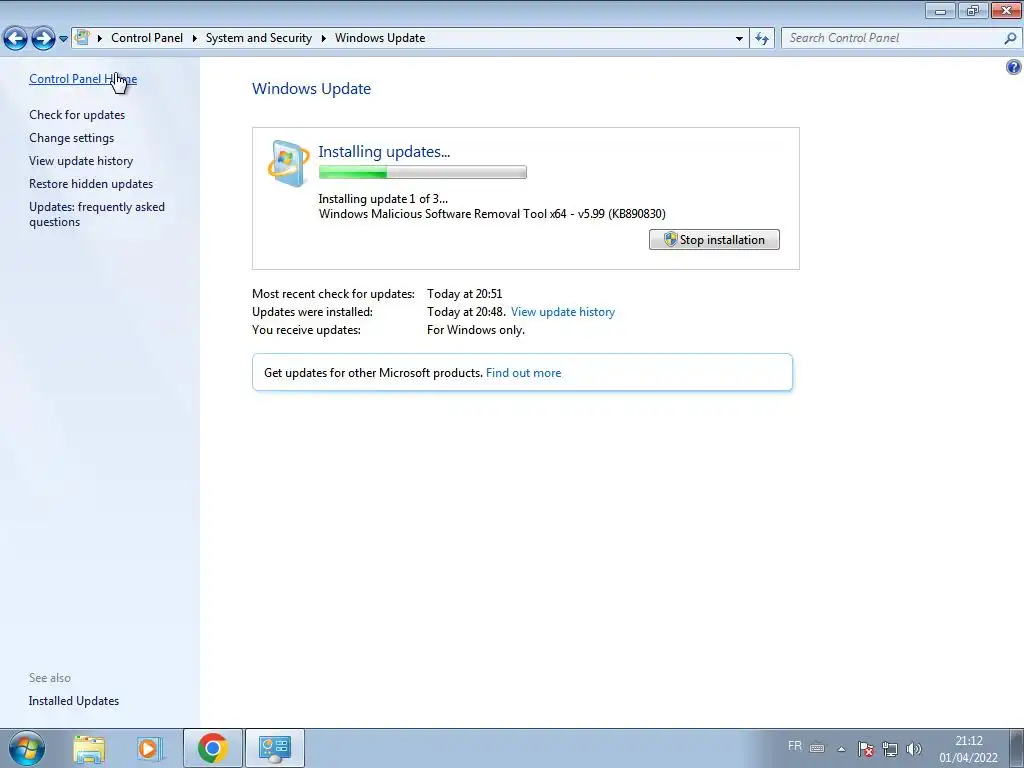Click keyboard icon in system tray

[817, 748]
